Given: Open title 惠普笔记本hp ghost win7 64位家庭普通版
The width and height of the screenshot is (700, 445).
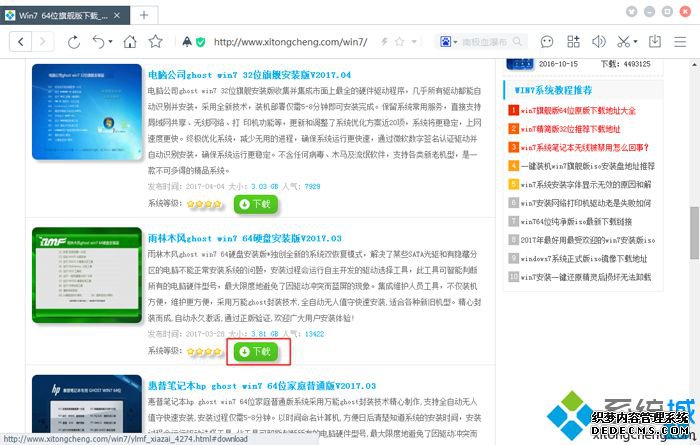Looking at the screenshot, I should [262, 386].
